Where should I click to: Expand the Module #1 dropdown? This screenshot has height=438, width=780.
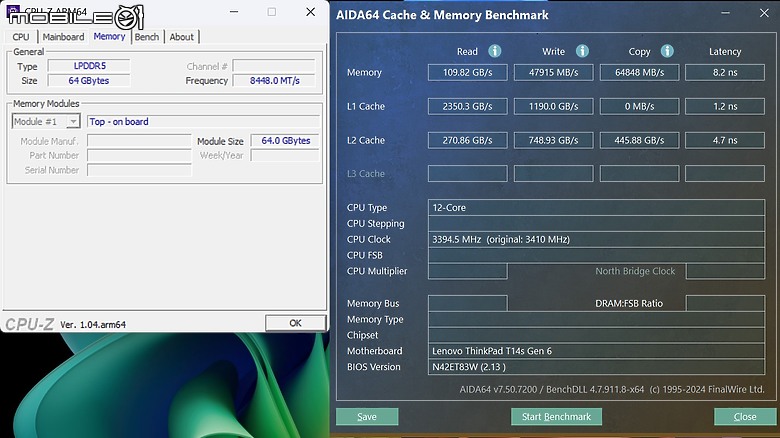pos(73,121)
